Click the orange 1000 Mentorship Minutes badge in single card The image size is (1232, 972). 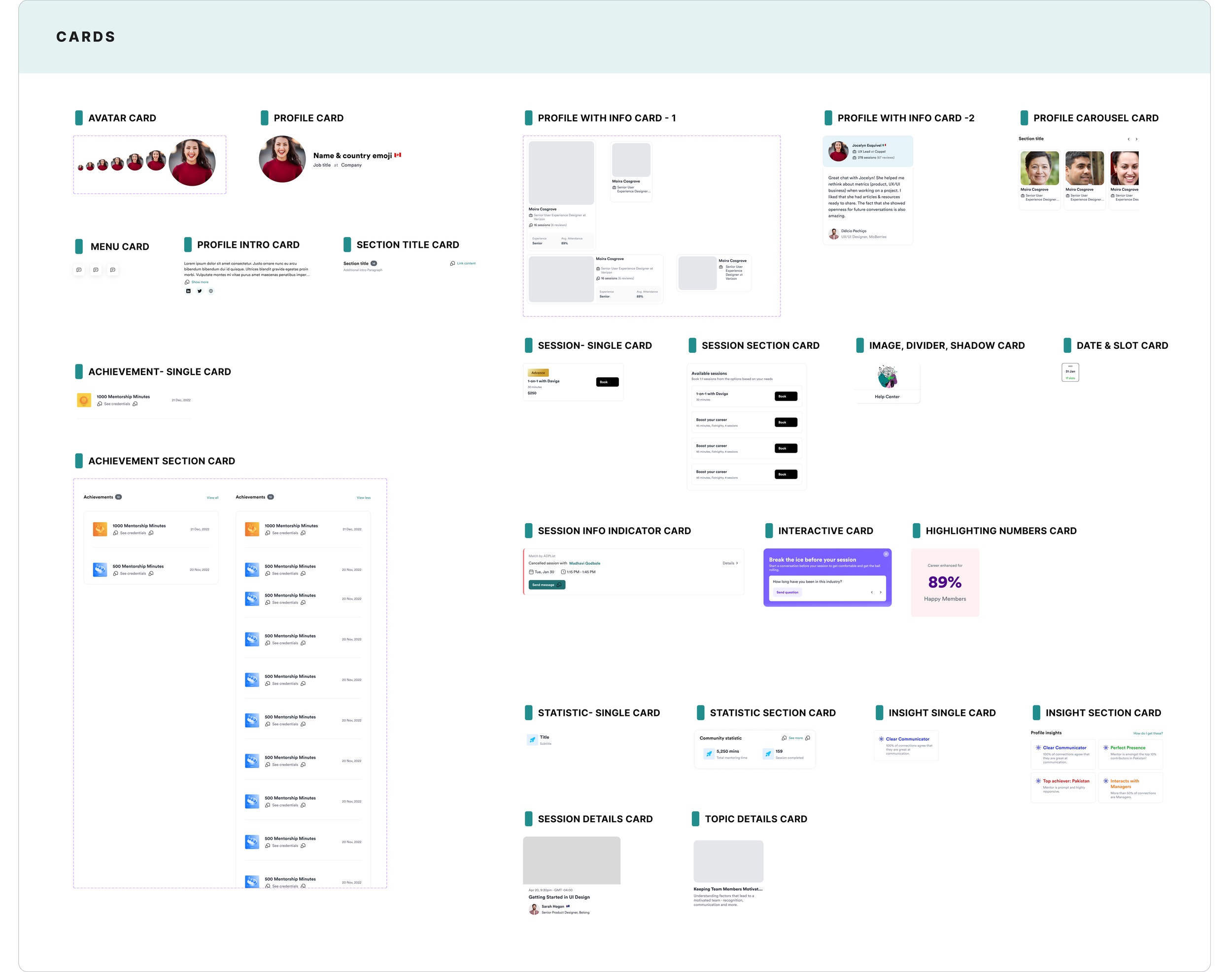pyautogui.click(x=84, y=400)
